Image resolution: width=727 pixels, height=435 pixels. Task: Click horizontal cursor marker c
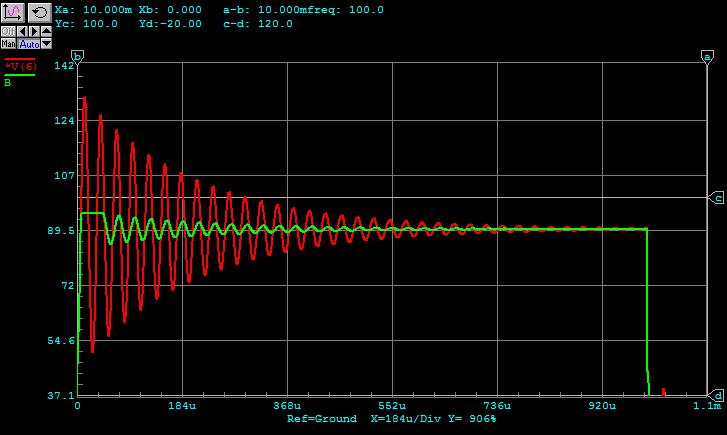(x=717, y=198)
